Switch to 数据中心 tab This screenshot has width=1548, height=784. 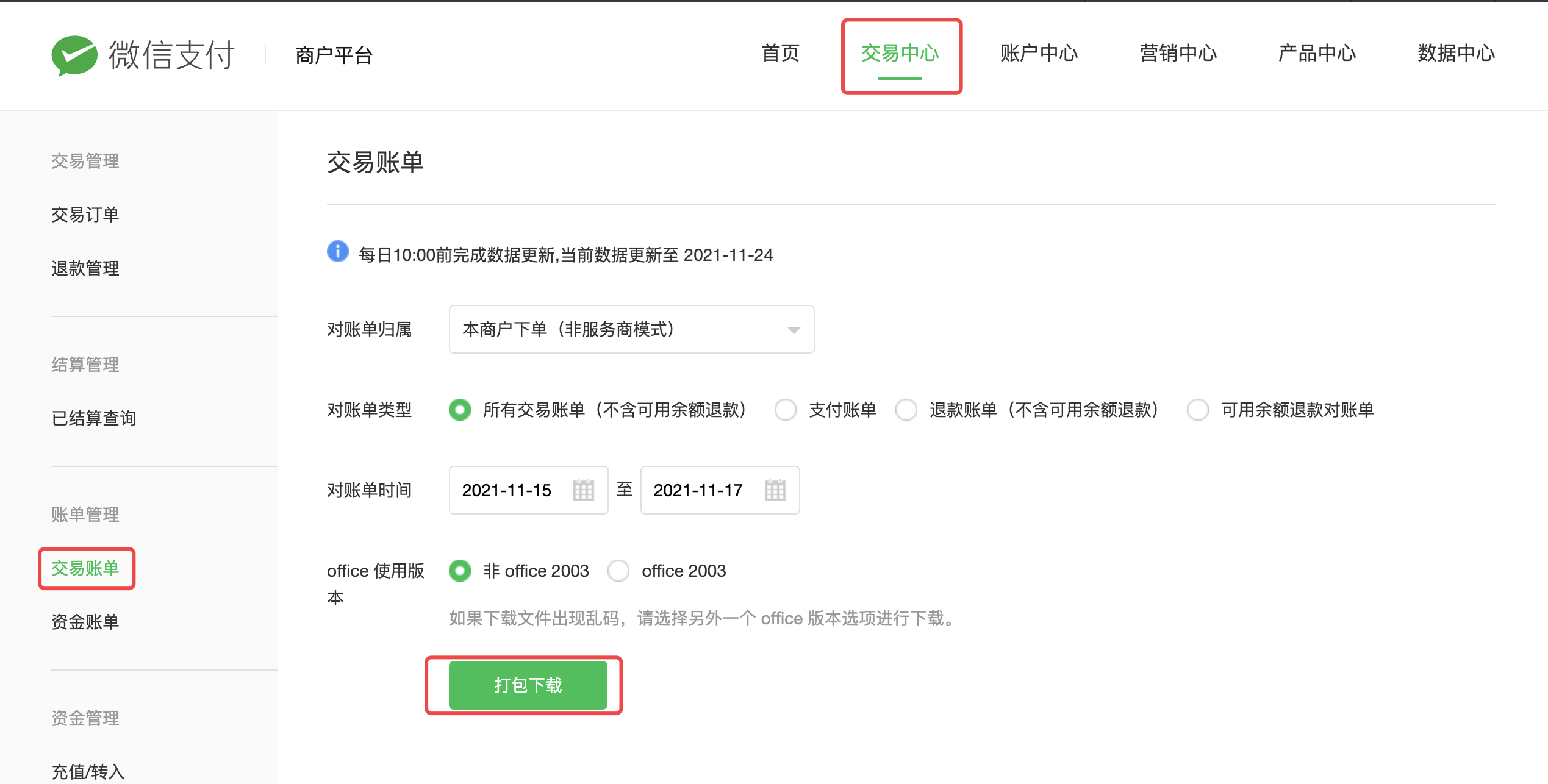[1455, 54]
